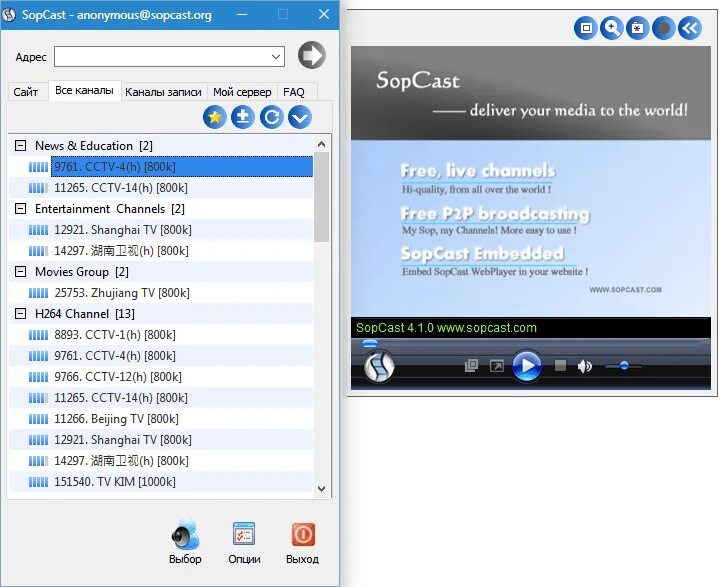Open the Адрес combo box dropdown arrow
Screen dimensions: 720x587
pos(276,57)
